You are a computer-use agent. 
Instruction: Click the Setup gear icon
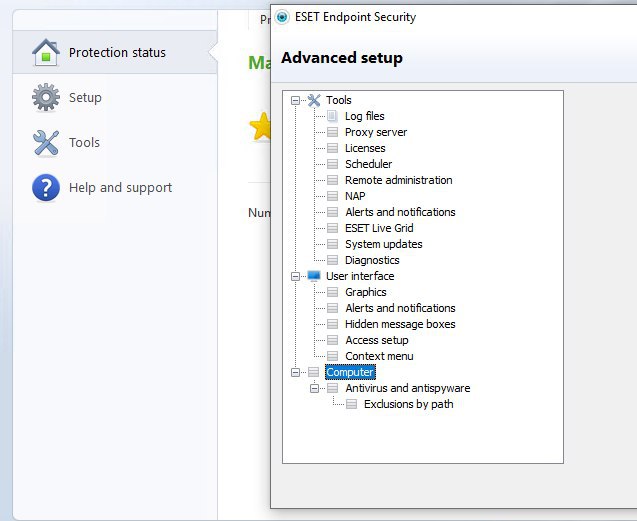(x=46, y=97)
